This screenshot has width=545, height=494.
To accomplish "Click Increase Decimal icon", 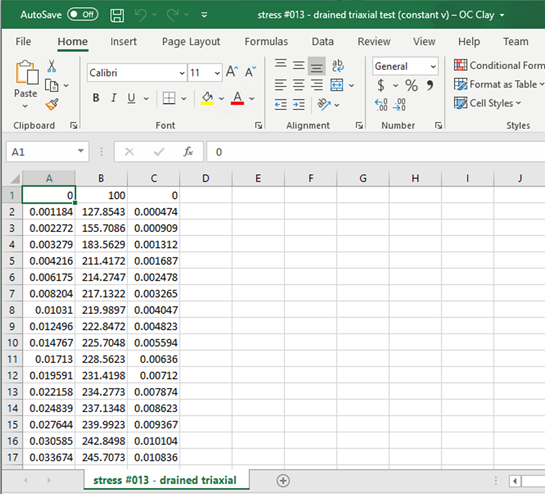I will 381,104.
